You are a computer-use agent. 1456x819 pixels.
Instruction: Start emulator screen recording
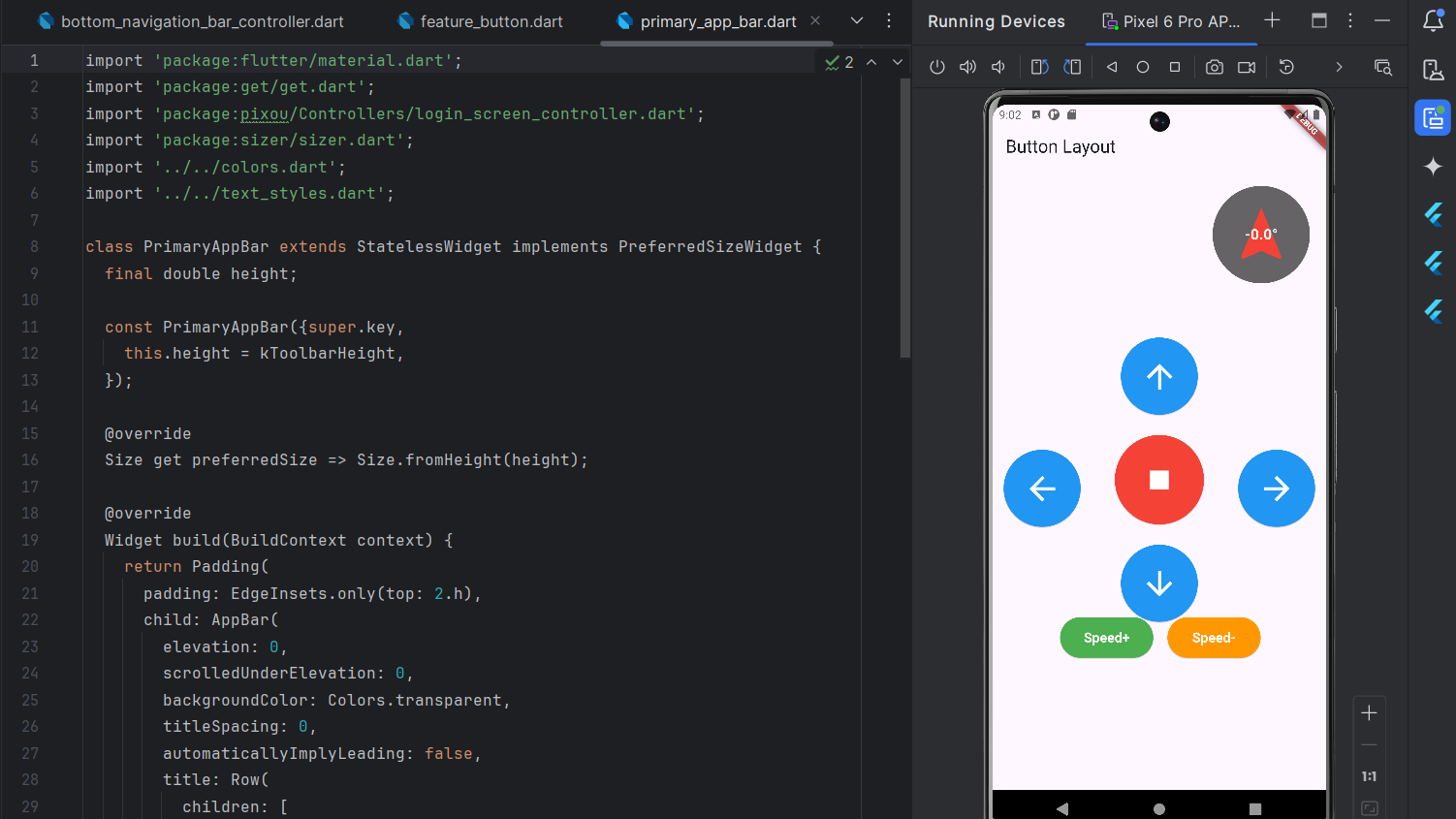pyautogui.click(x=1247, y=67)
